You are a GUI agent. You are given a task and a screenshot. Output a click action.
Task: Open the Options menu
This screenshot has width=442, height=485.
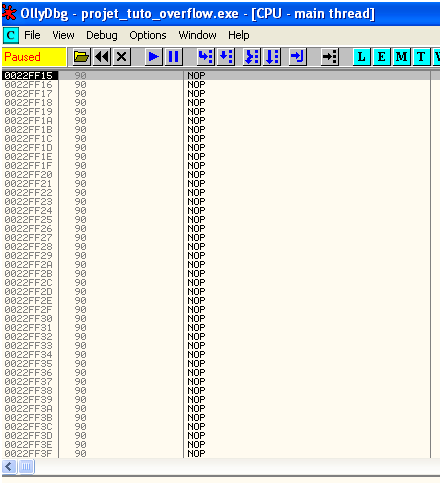148,35
